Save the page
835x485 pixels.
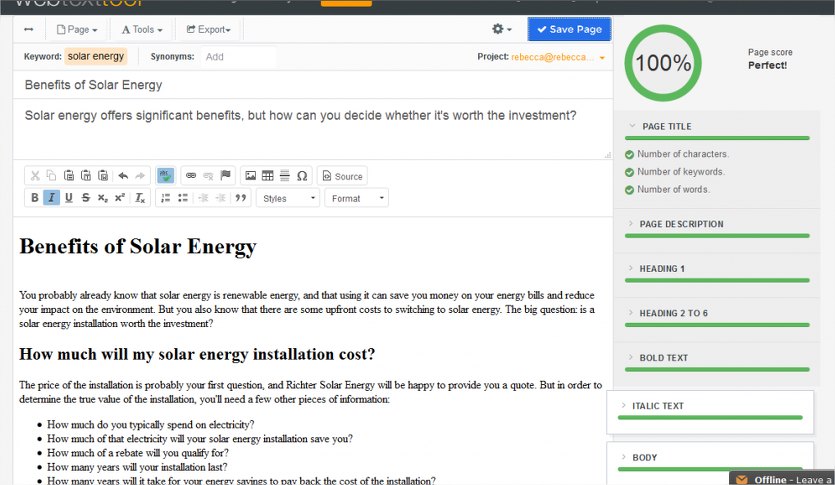(569, 29)
